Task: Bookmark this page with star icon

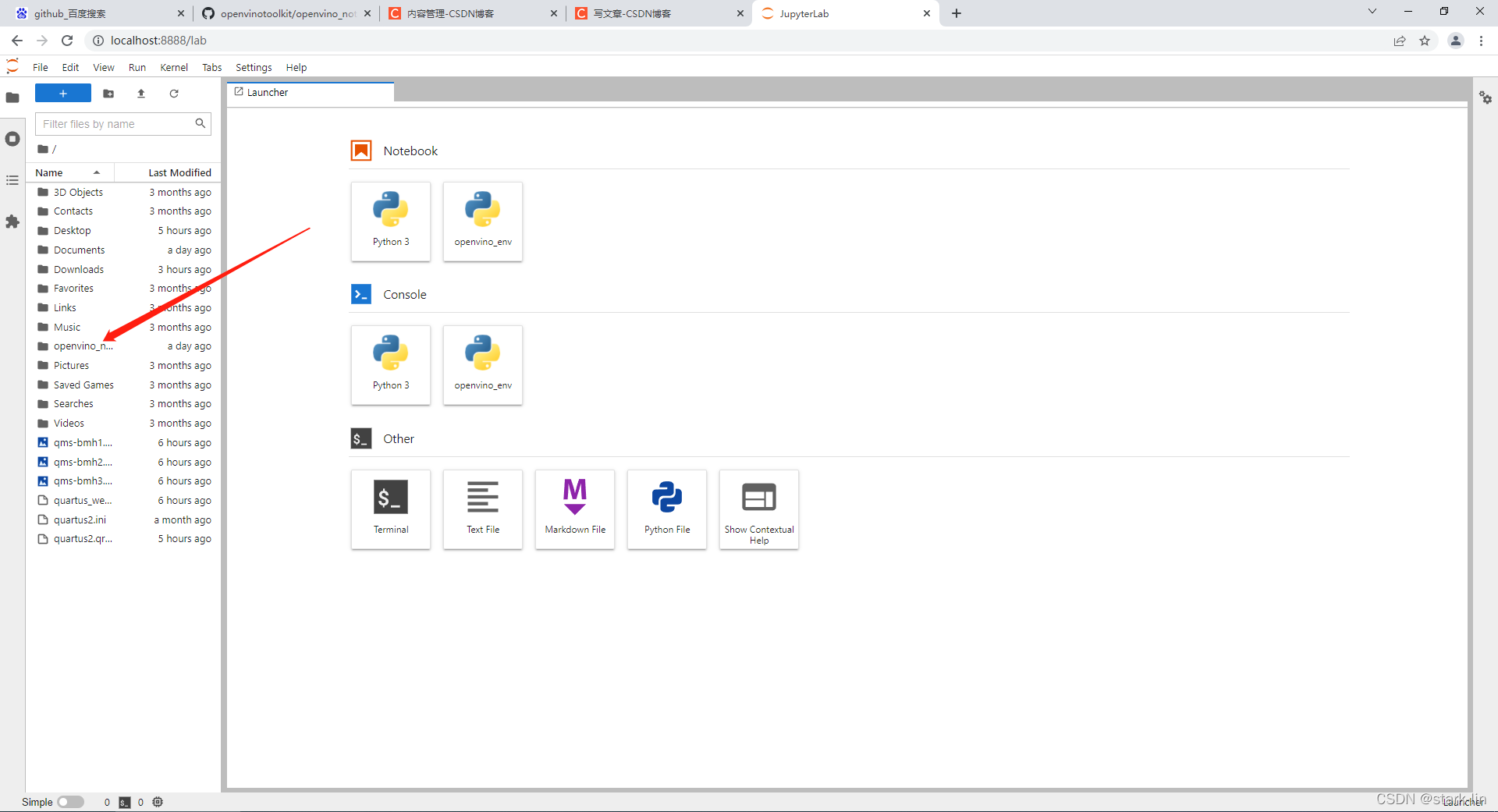Action: click(1425, 41)
